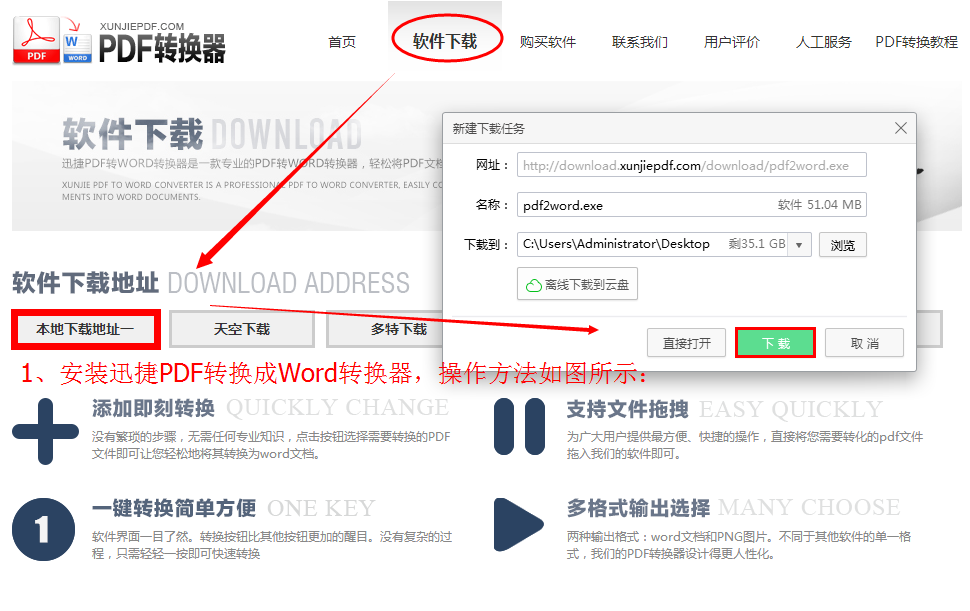Go to 购买软件 page
The image size is (970, 611).
coord(547,42)
